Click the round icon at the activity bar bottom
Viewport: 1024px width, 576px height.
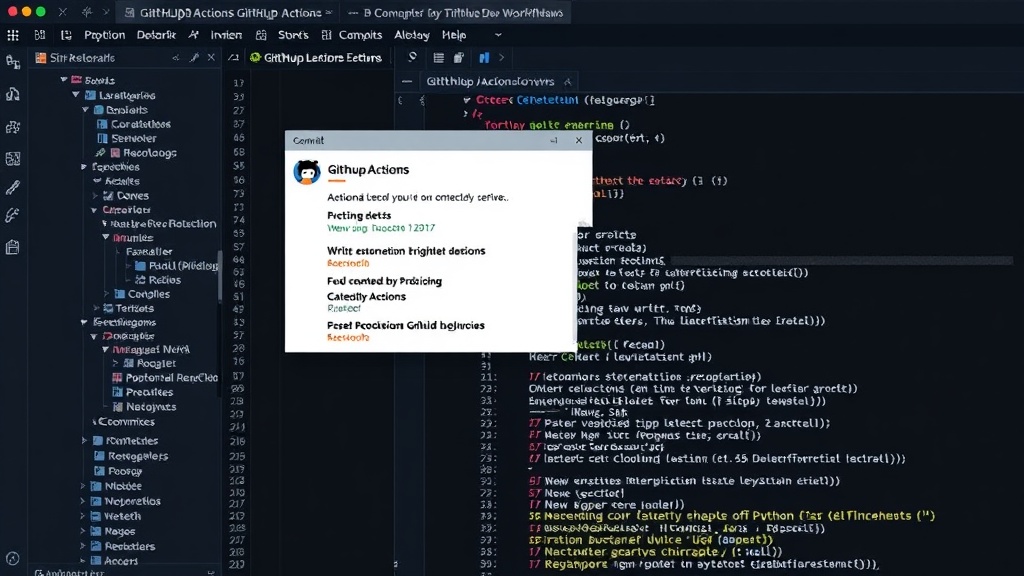click(12, 558)
